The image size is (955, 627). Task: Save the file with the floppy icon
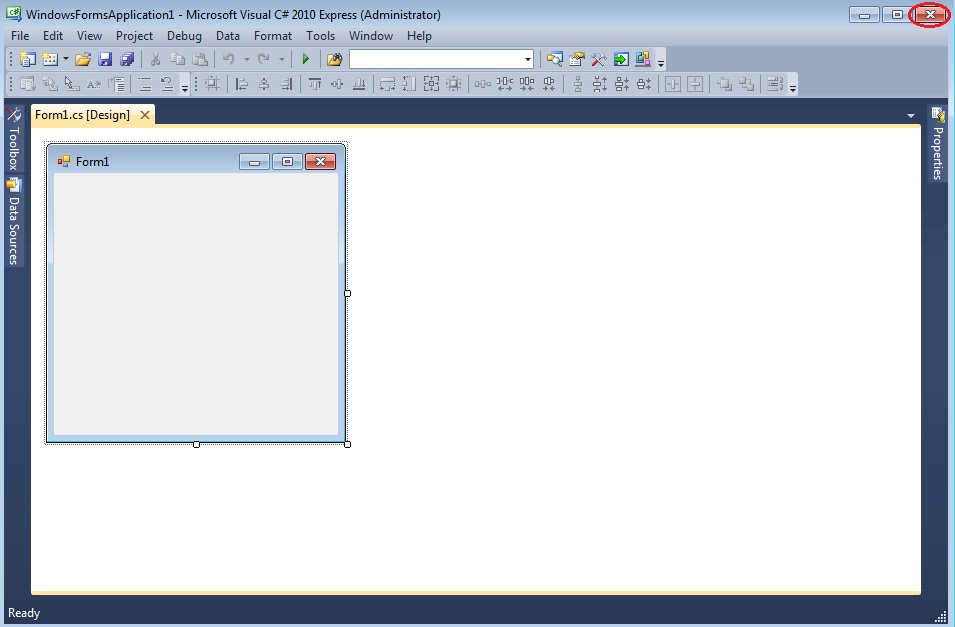[x=105, y=59]
